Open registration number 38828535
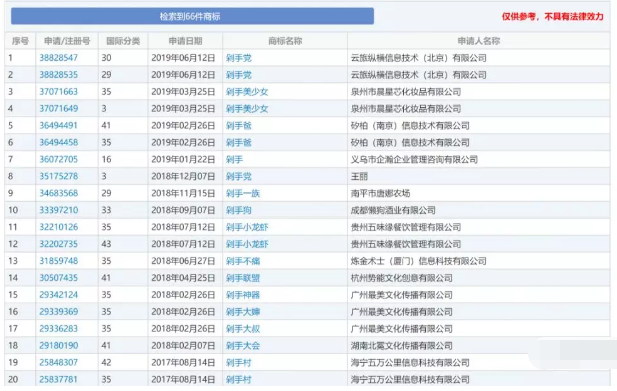The height and width of the screenshot is (391, 617). coord(58,75)
